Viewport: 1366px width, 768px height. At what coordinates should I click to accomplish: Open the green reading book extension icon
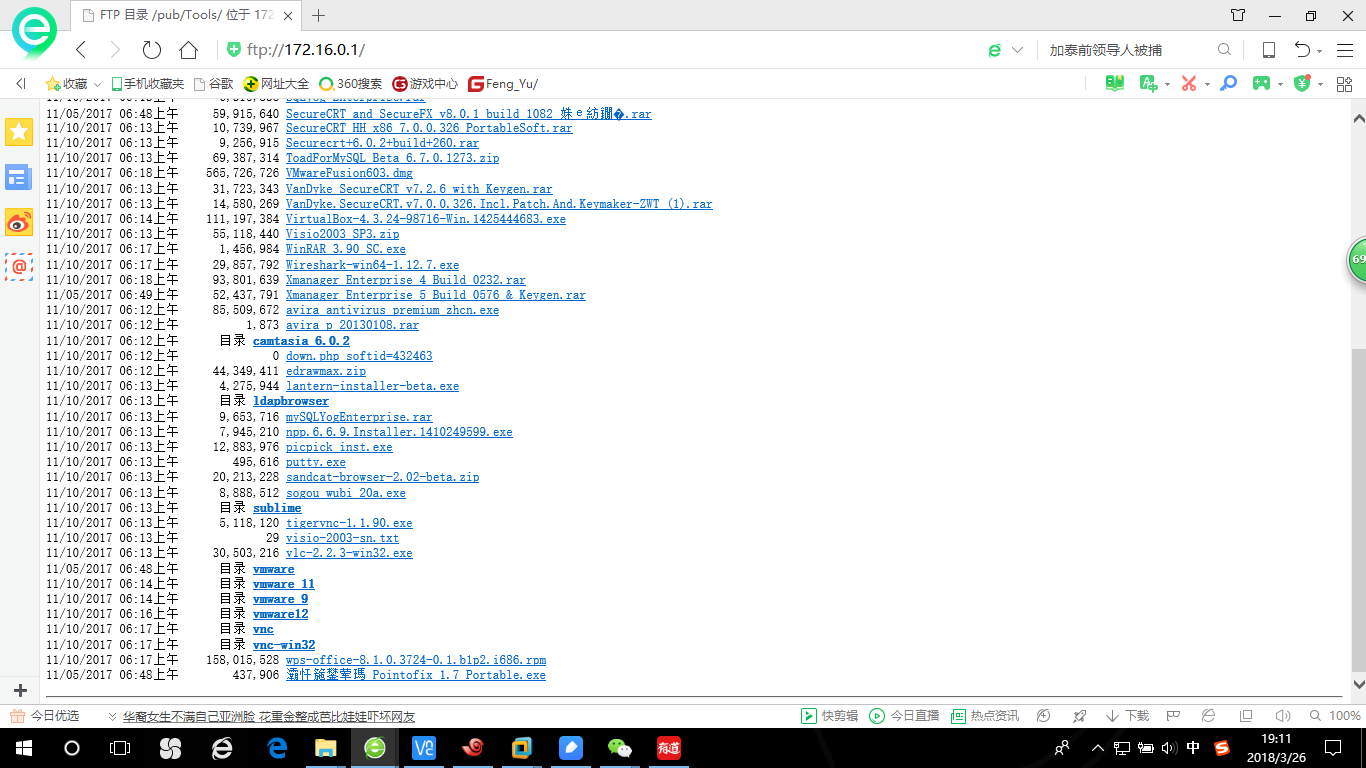[1115, 84]
